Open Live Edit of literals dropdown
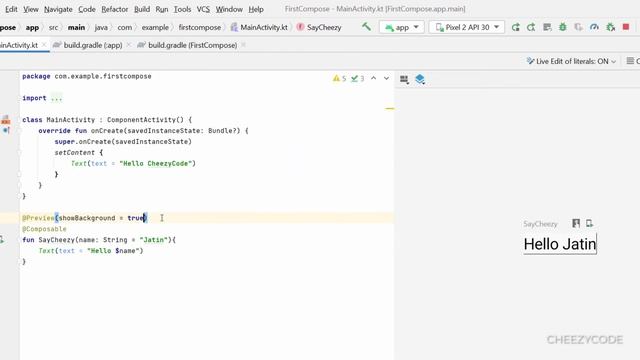Viewport: 640px width, 360px height. coord(571,61)
